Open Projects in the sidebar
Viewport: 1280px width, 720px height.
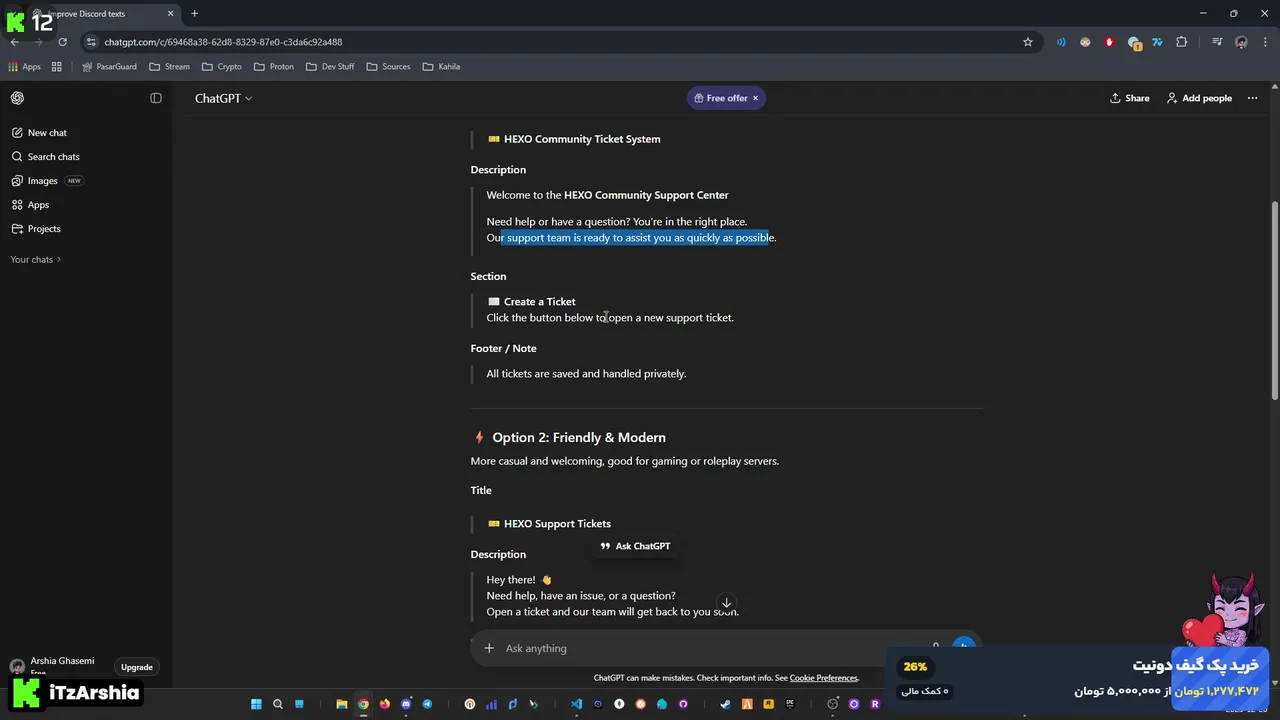[x=36, y=229]
